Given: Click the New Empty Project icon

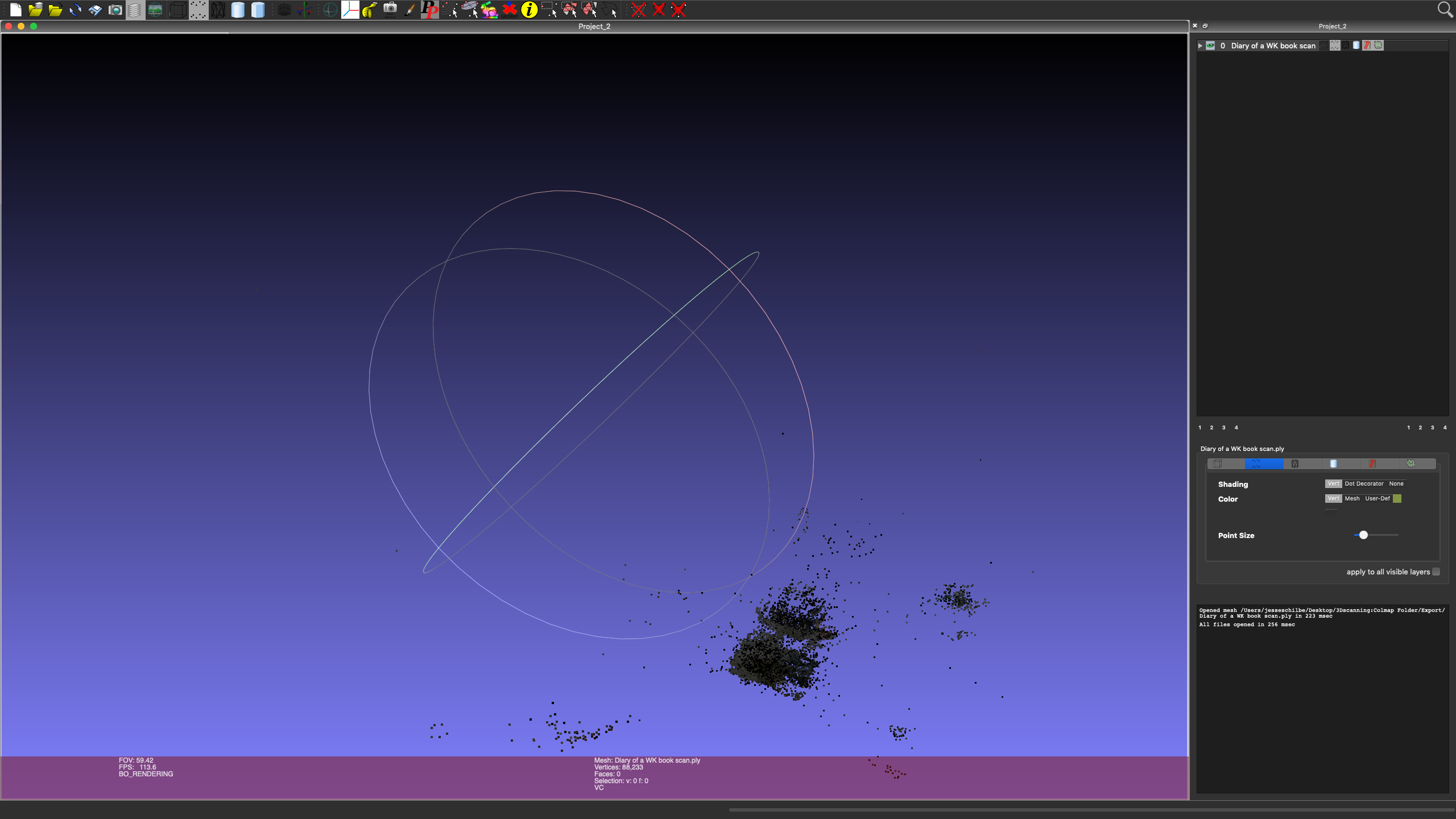Looking at the screenshot, I should (15, 10).
